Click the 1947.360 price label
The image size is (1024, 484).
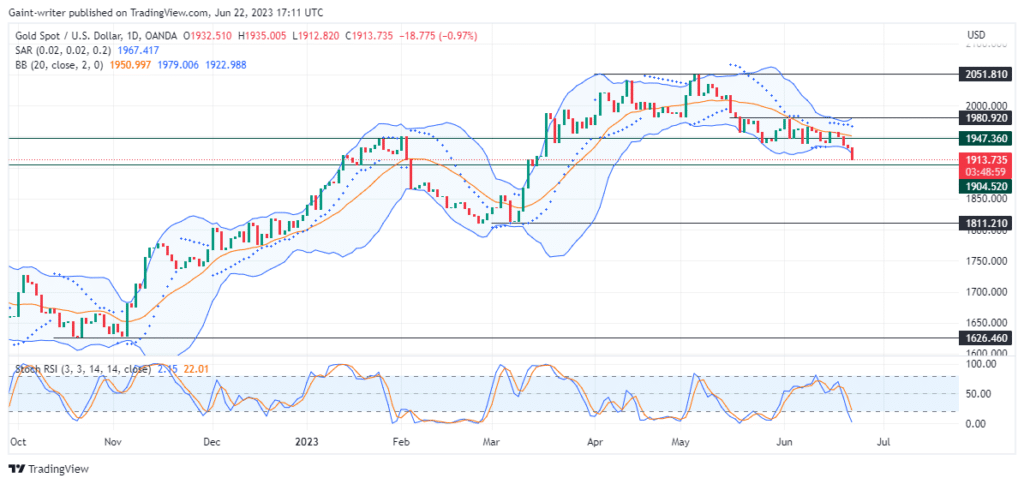click(985, 138)
